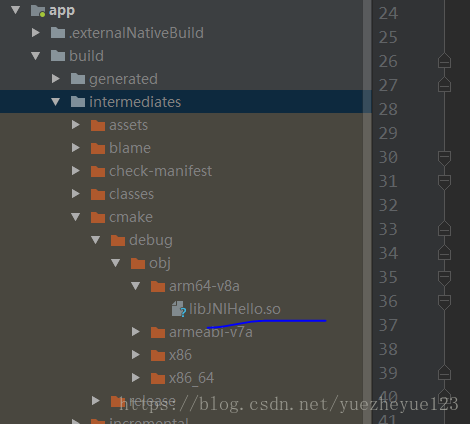Toggle code fold marker at line 30
The width and height of the screenshot is (470, 424).
pos(444,157)
